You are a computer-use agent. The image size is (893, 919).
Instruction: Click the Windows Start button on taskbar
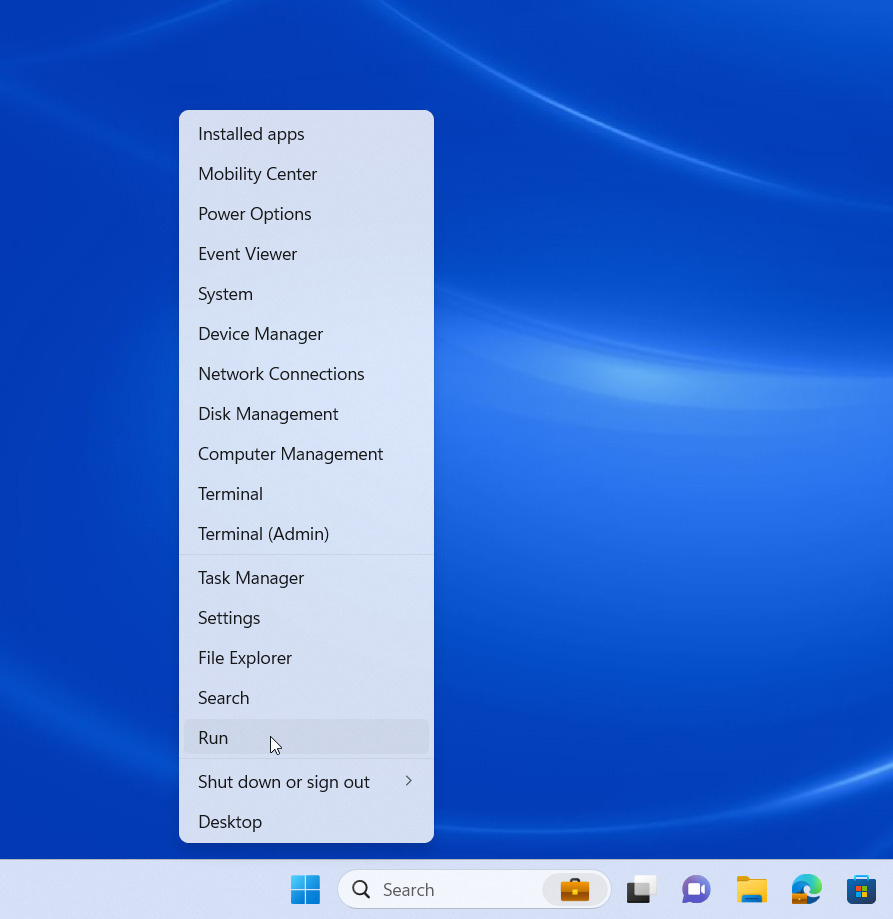coord(305,889)
